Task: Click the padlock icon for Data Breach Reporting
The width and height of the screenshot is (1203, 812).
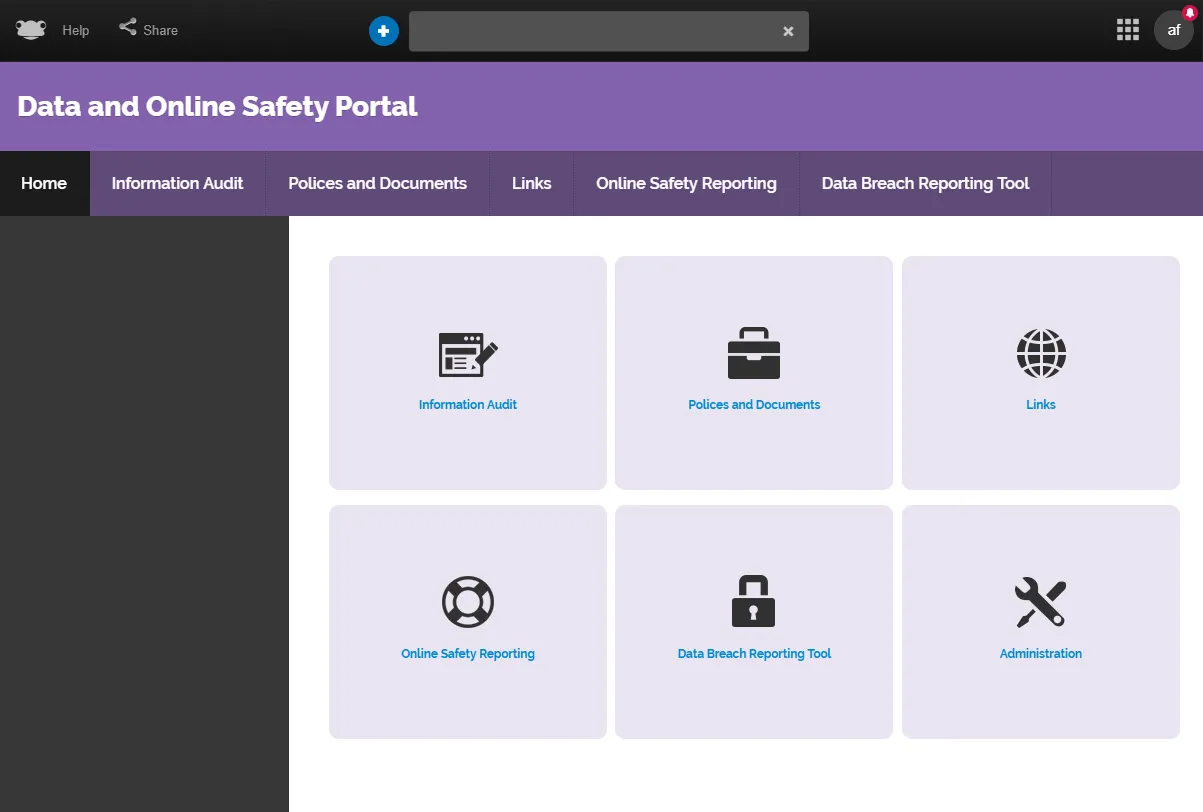Action: click(x=754, y=601)
